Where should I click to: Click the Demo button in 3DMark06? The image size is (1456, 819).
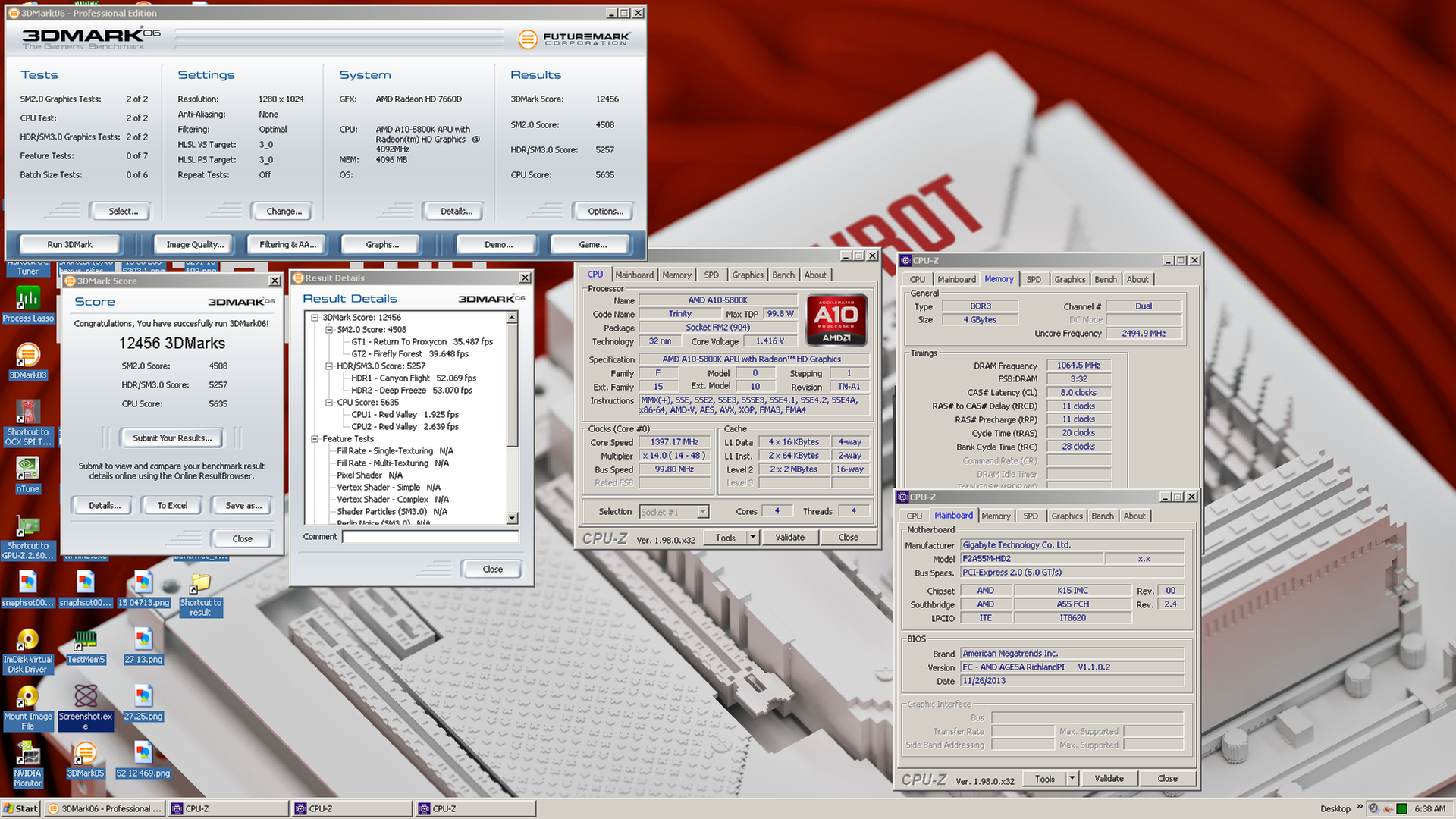(498, 245)
